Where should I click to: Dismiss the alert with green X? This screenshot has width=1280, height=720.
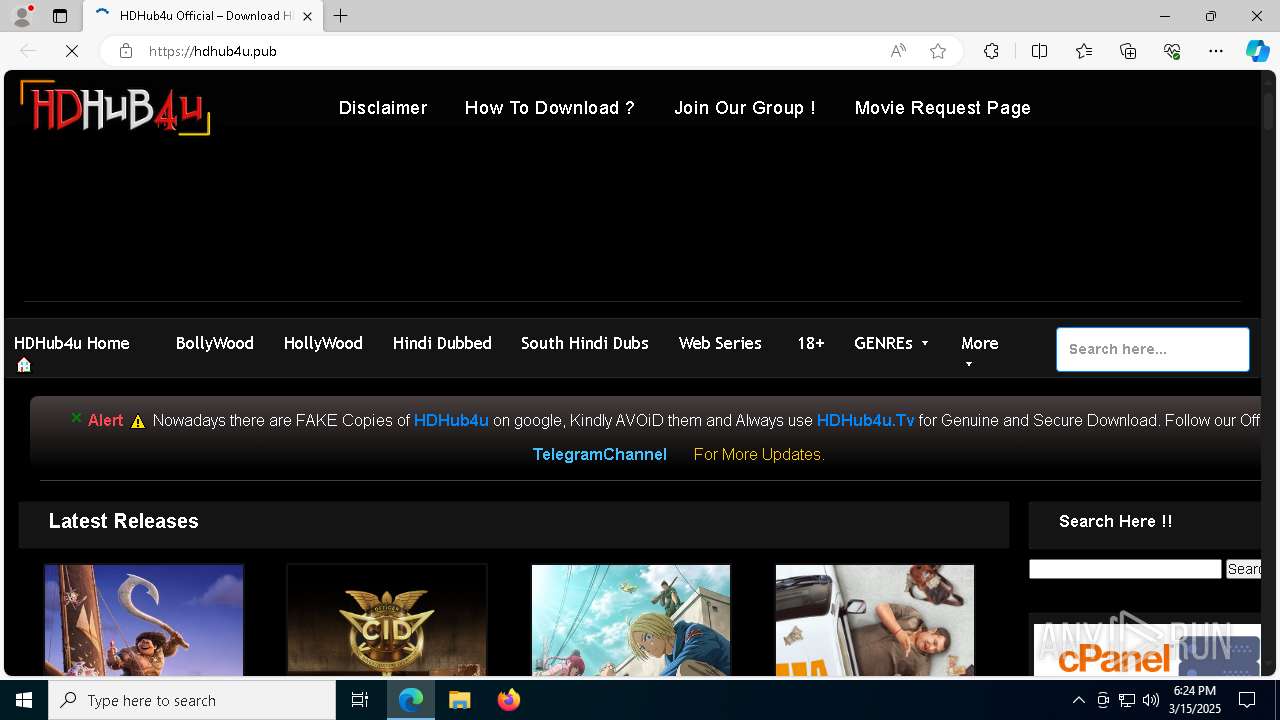[x=76, y=418]
